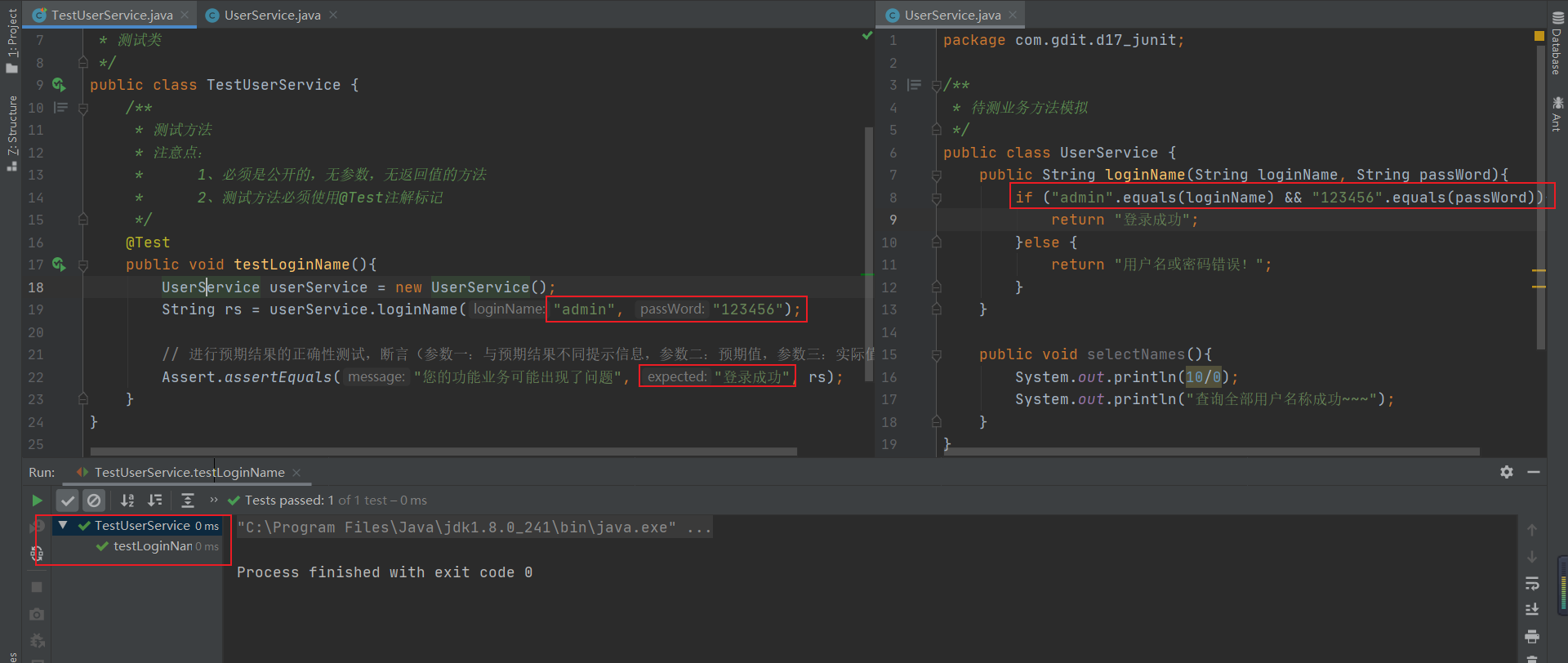Select TestUserService.java editor tab
Image resolution: width=1568 pixels, height=663 pixels.
tap(111, 16)
